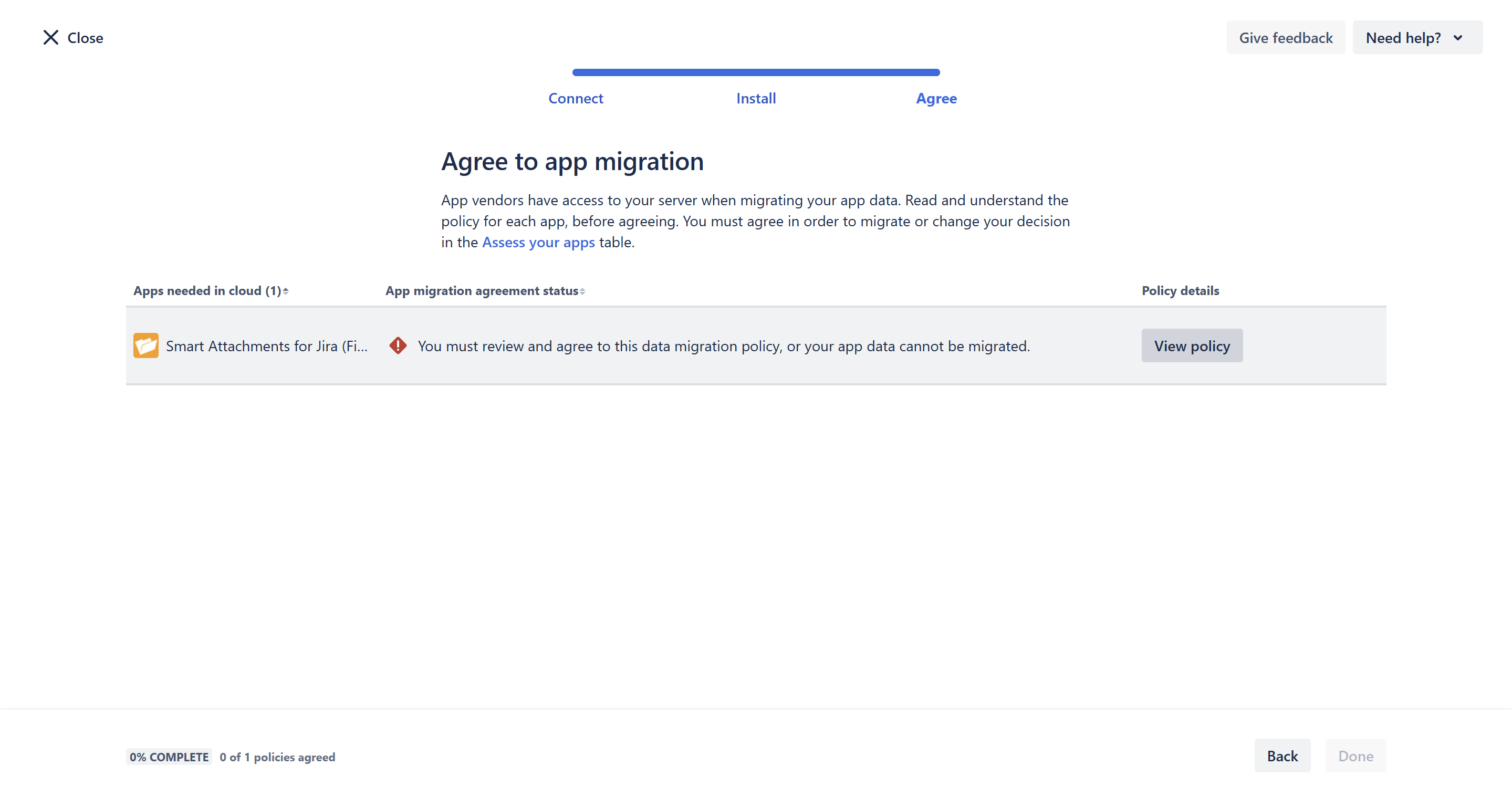
Task: Click Apps needed in cloud column header
Action: click(x=206, y=291)
